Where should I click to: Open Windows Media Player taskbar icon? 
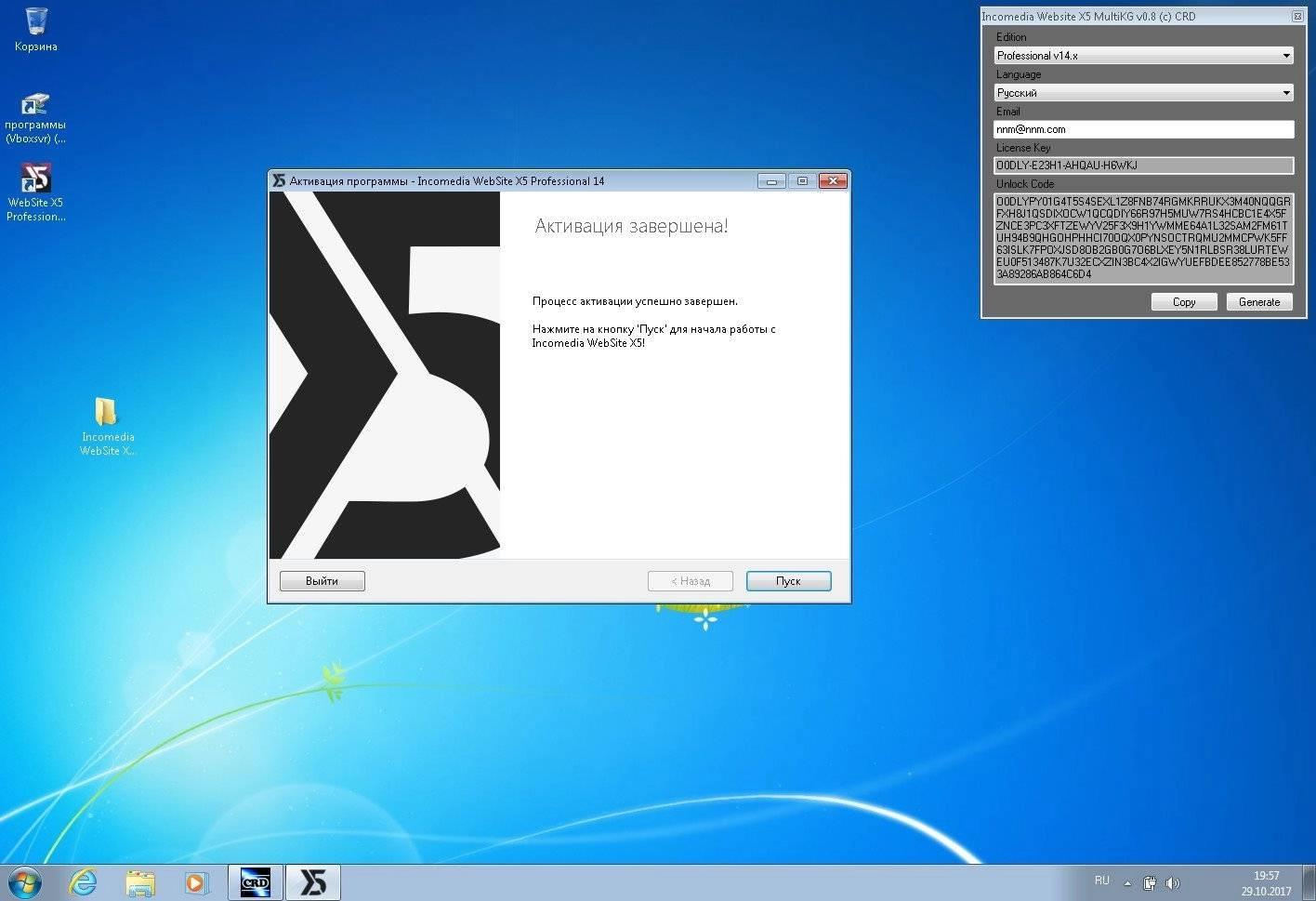click(x=196, y=882)
